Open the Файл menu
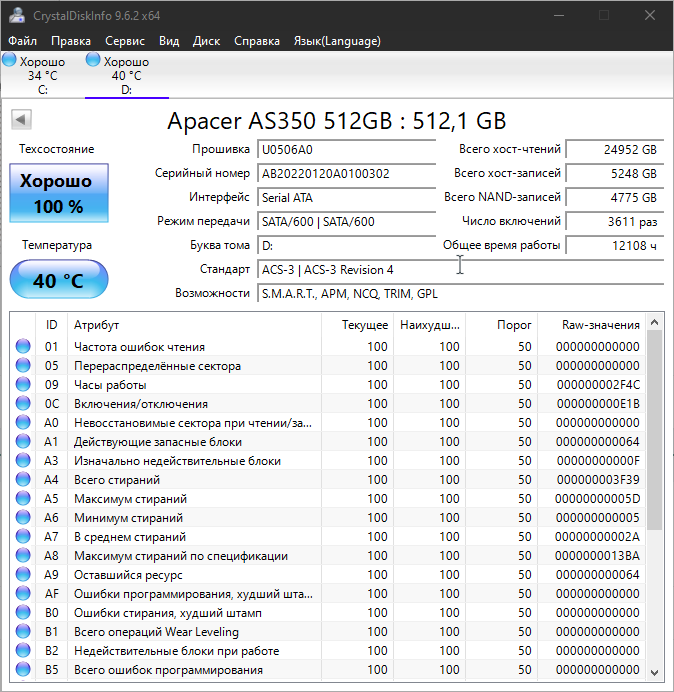Screen dimensions: 674x692 22,41
